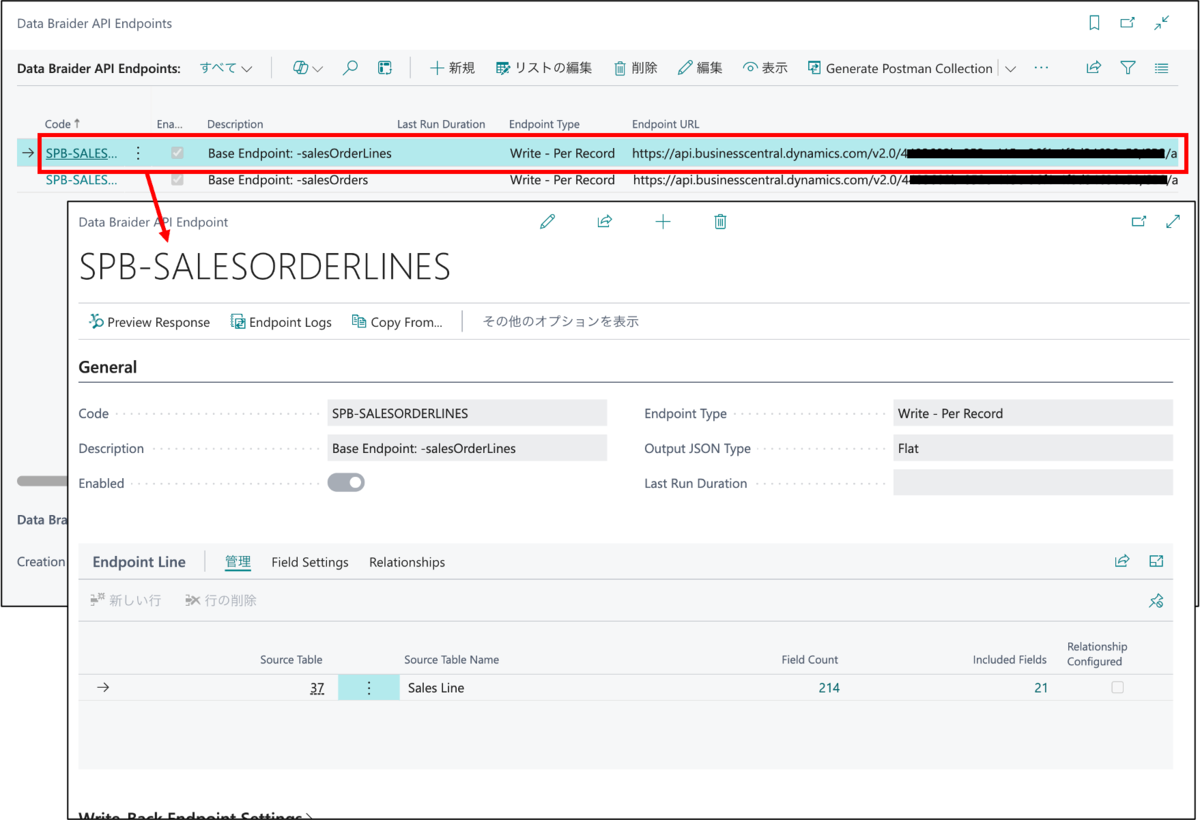This screenshot has width=1200, height=820.
Task: Click 行の削除 to delete line
Action: 221,600
